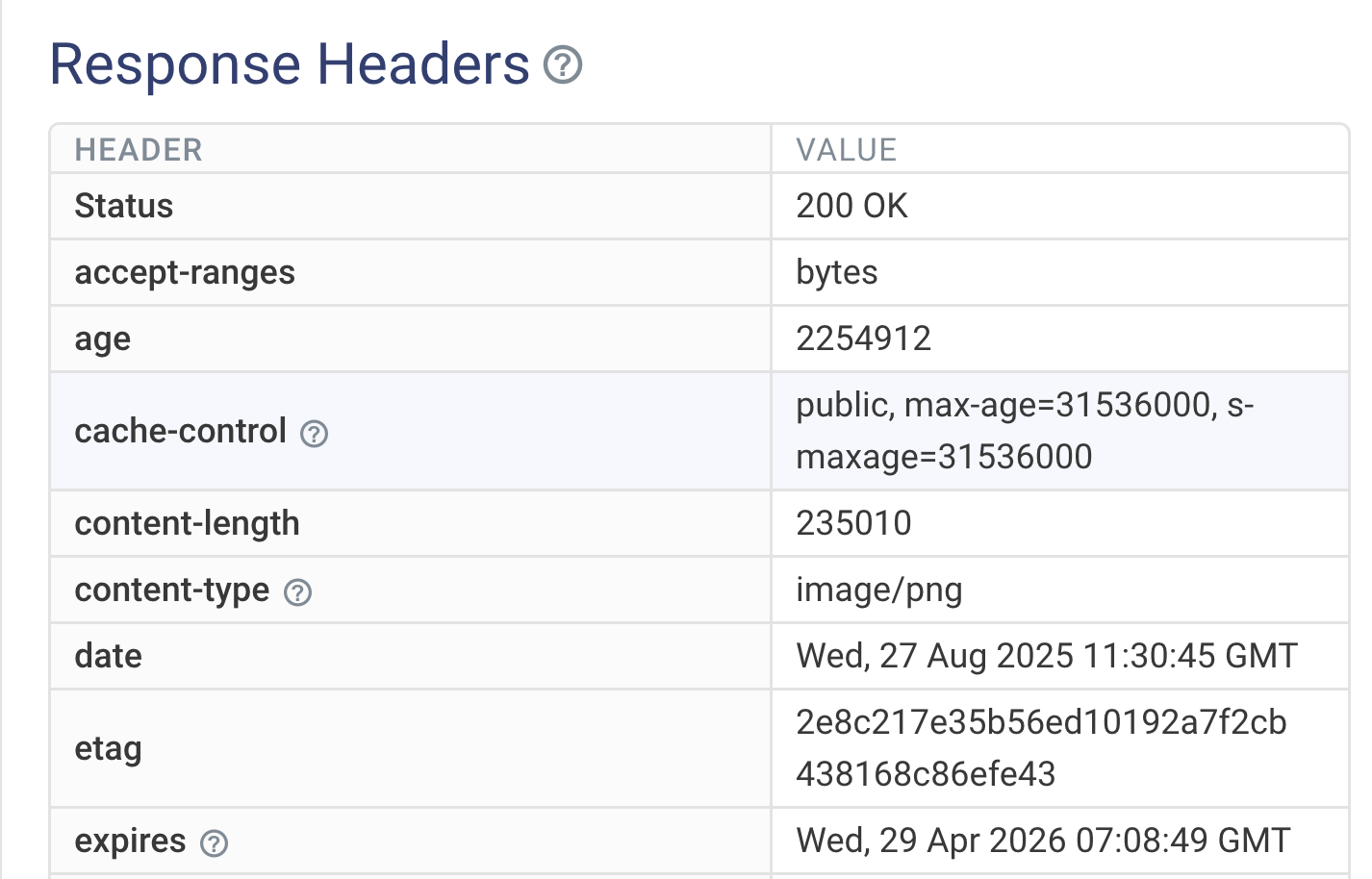Screen dimensions: 1372x879
Task: Select the content-type header name
Action: tap(172, 590)
